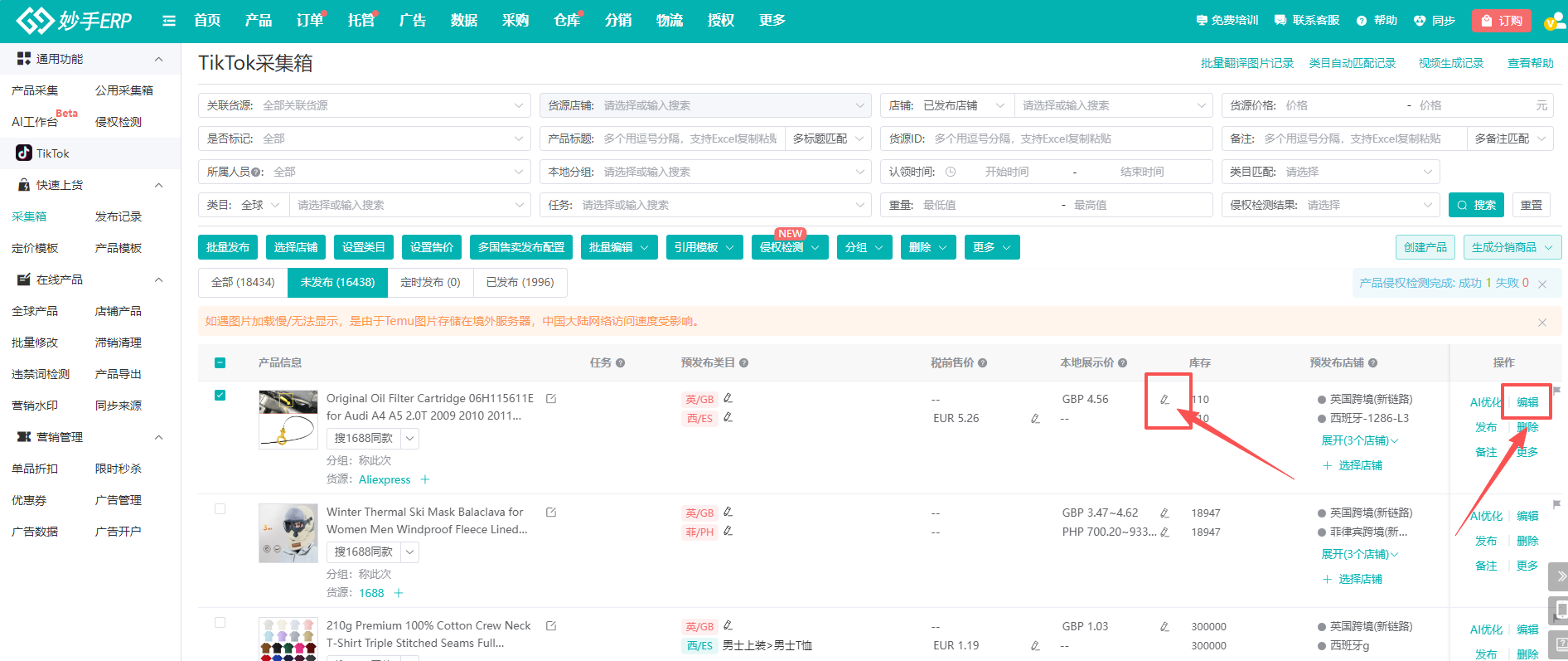Click the hamburger menu icon beside logo
The image size is (1568, 661).
[169, 21]
